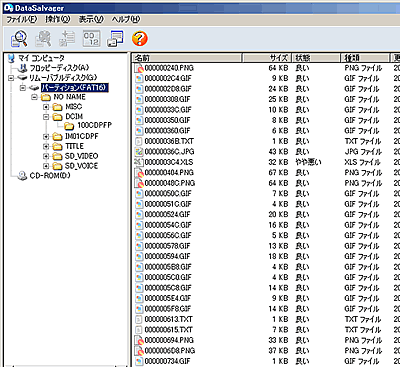Select the DCIM folder

tap(74, 116)
